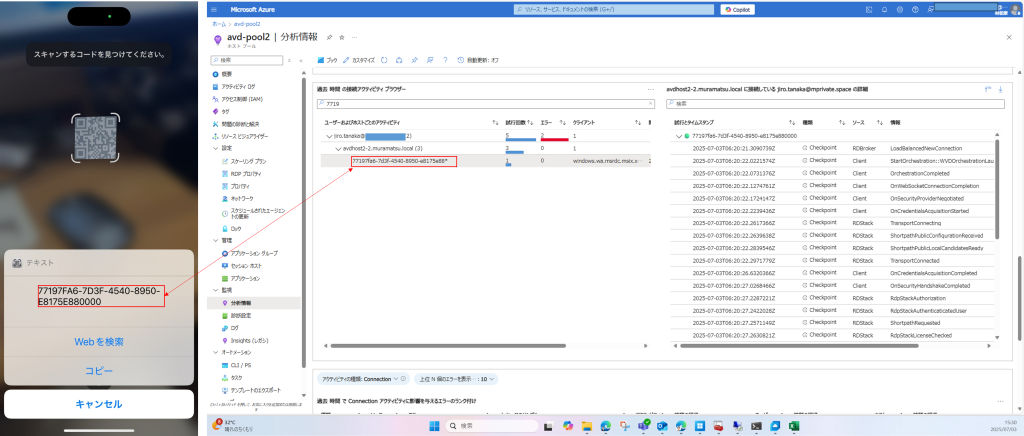Collapse avdhost2-2.muramatsu.local row

338,149
